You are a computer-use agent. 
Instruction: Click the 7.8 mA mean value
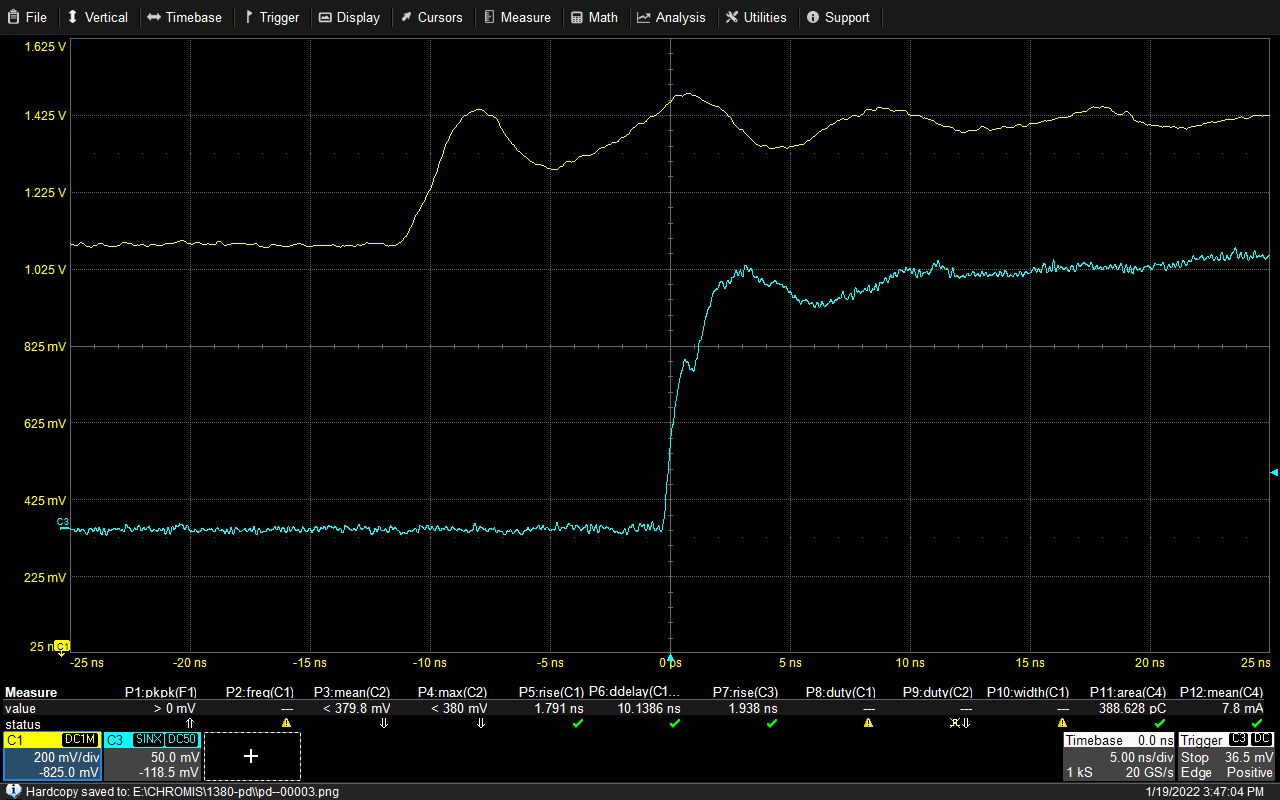click(1242, 708)
